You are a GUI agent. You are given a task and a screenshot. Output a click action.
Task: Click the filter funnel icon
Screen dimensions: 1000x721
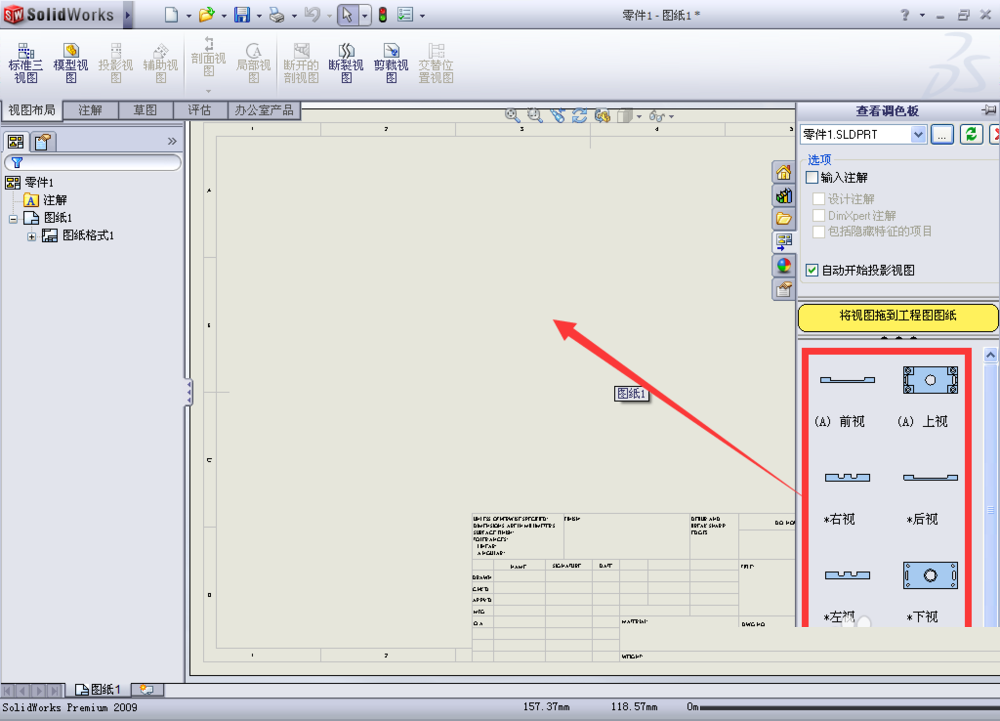pyautogui.click(x=17, y=163)
